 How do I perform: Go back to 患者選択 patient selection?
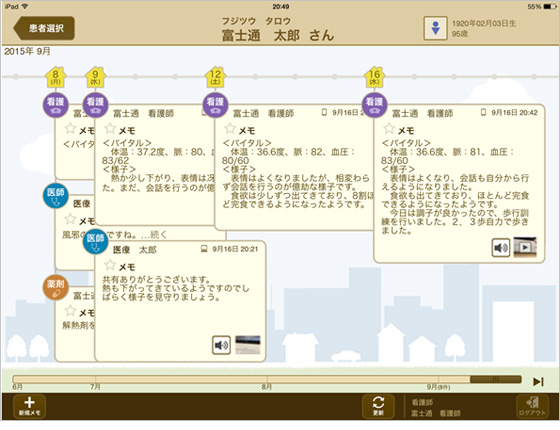44,28
